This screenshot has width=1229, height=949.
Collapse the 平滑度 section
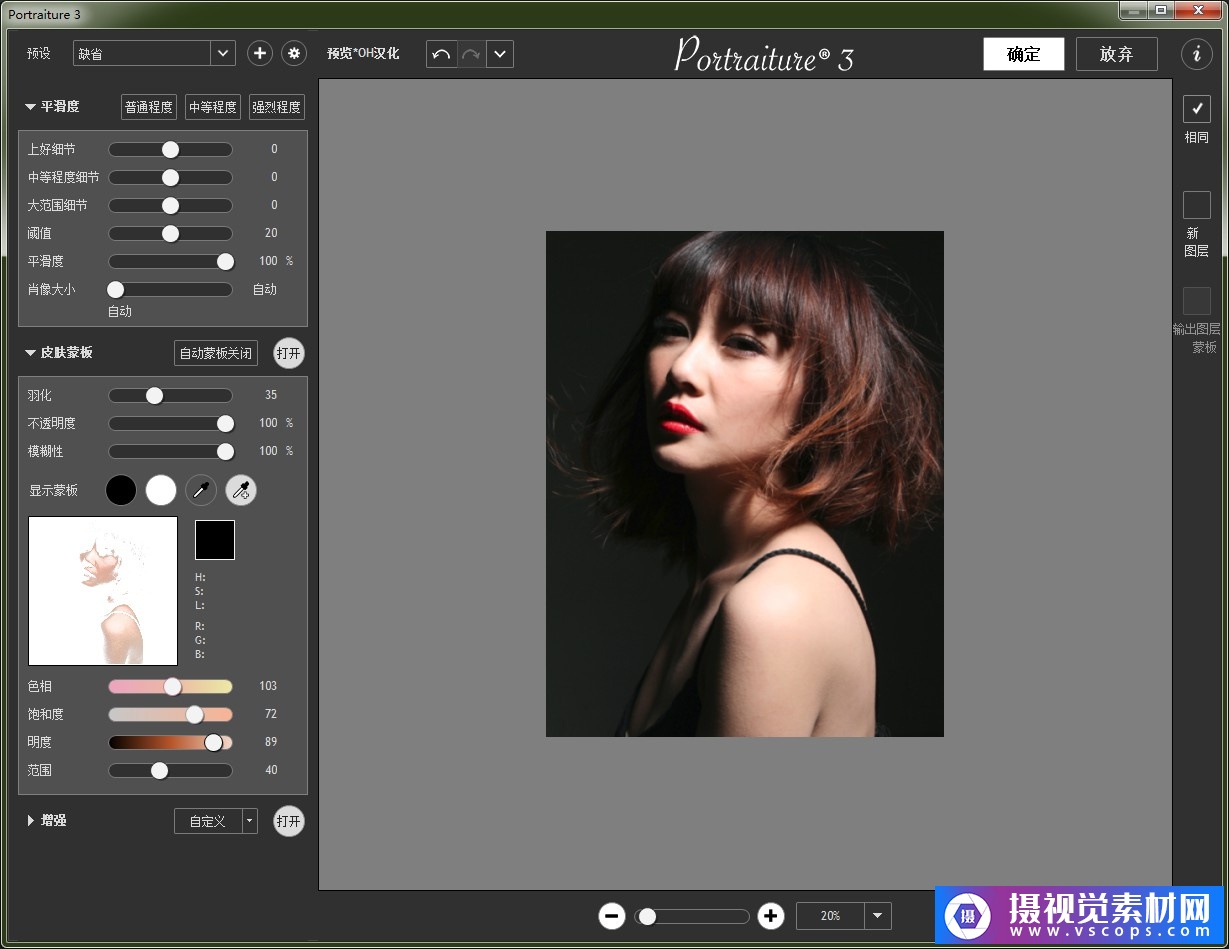point(31,107)
